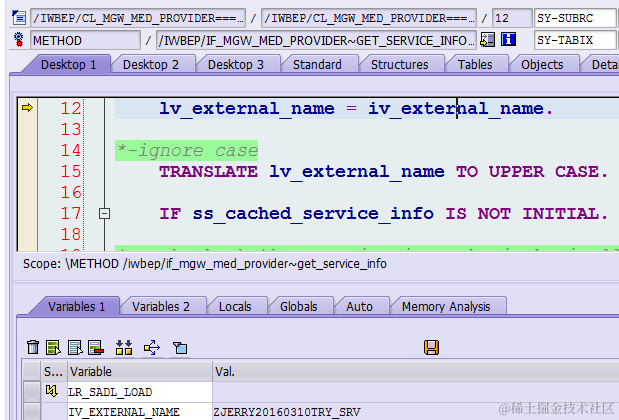This screenshot has height=420, width=619.
Task: Click the Val. column header
Action: (x=416, y=371)
